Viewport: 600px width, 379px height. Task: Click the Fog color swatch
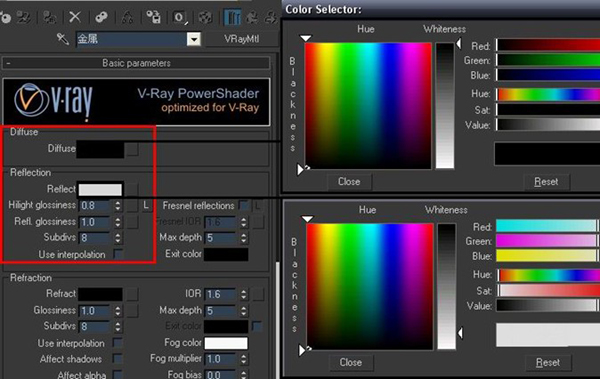(x=226, y=343)
